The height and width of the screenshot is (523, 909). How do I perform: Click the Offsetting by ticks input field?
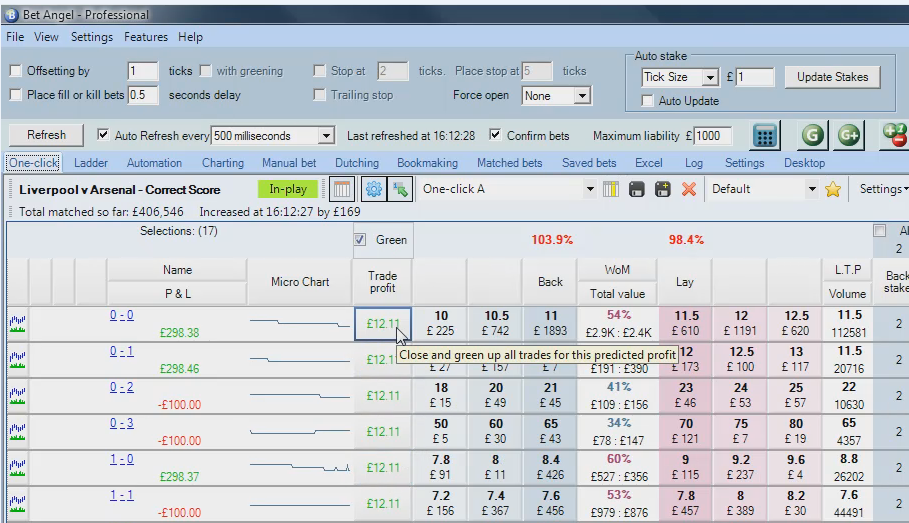pos(143,71)
